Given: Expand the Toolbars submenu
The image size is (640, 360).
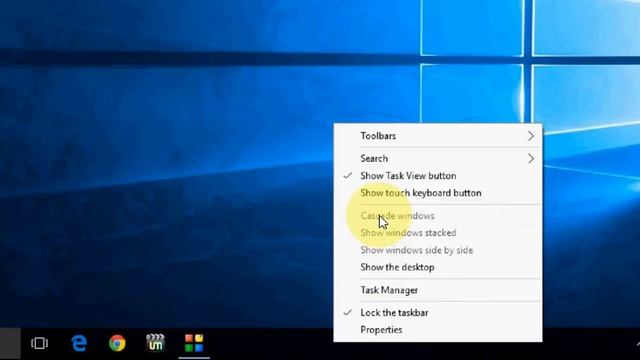Looking at the screenshot, I should pyautogui.click(x=438, y=136).
